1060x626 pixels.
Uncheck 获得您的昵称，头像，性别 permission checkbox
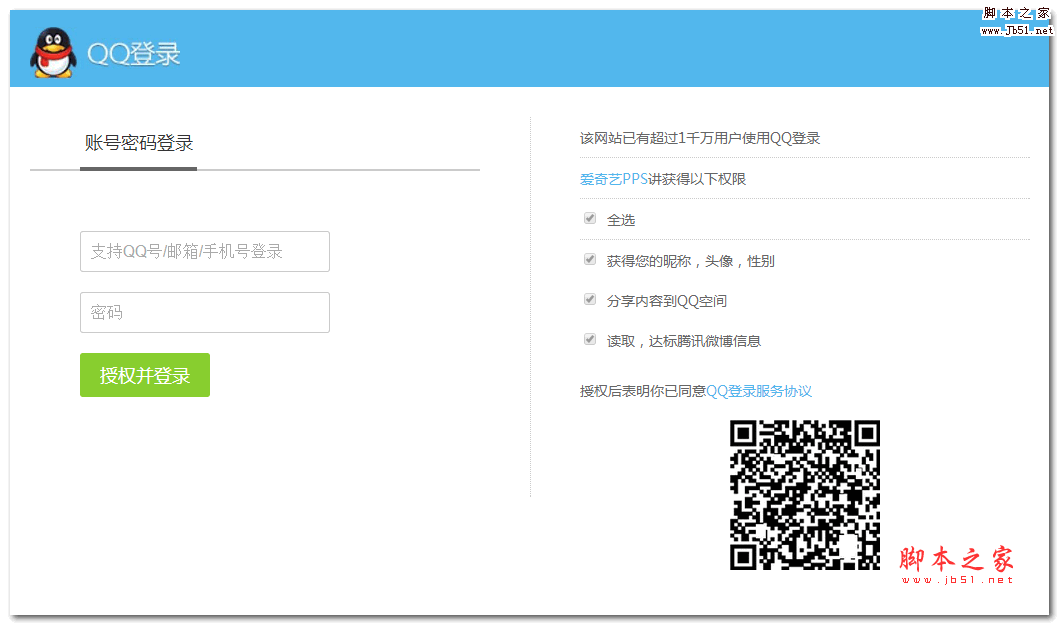pos(590,259)
